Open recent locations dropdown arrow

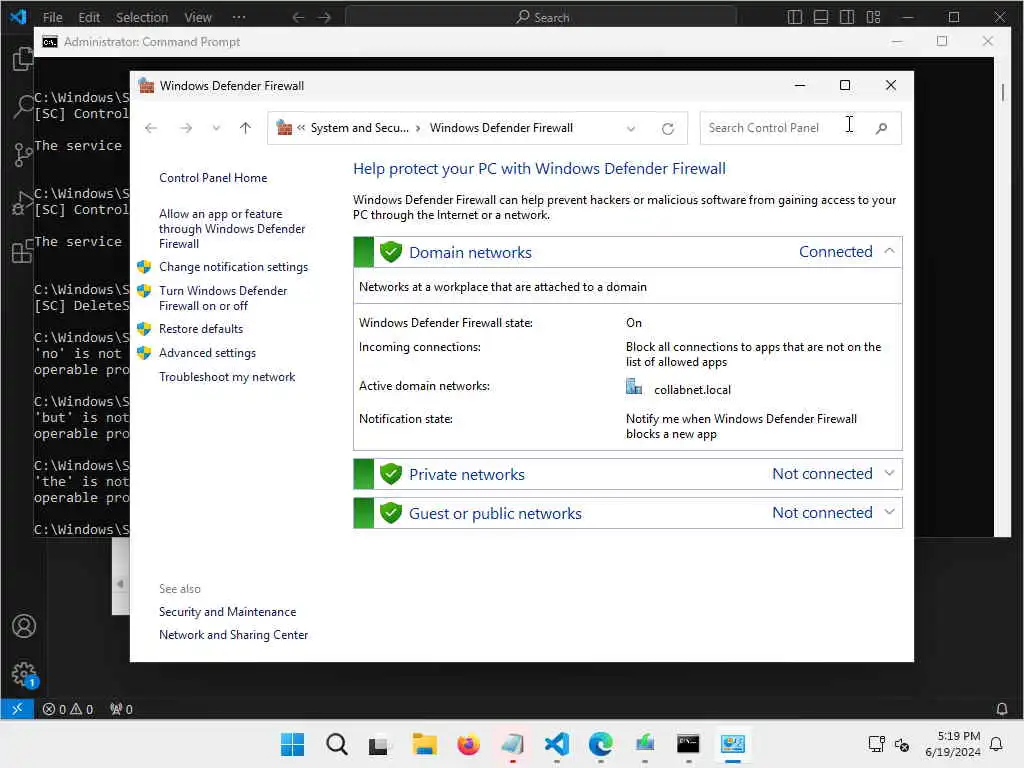pos(216,128)
